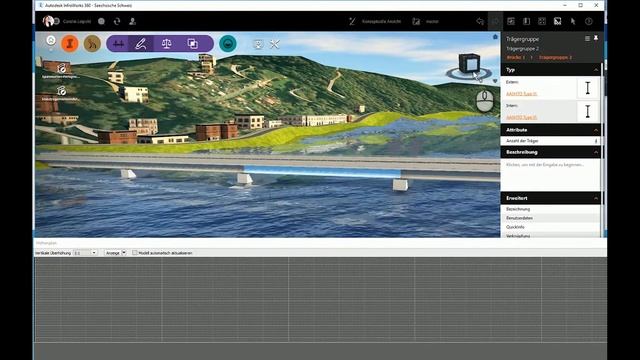
Task: Enable Modell automatisch aktualisieren checkbox
Action: [135, 253]
